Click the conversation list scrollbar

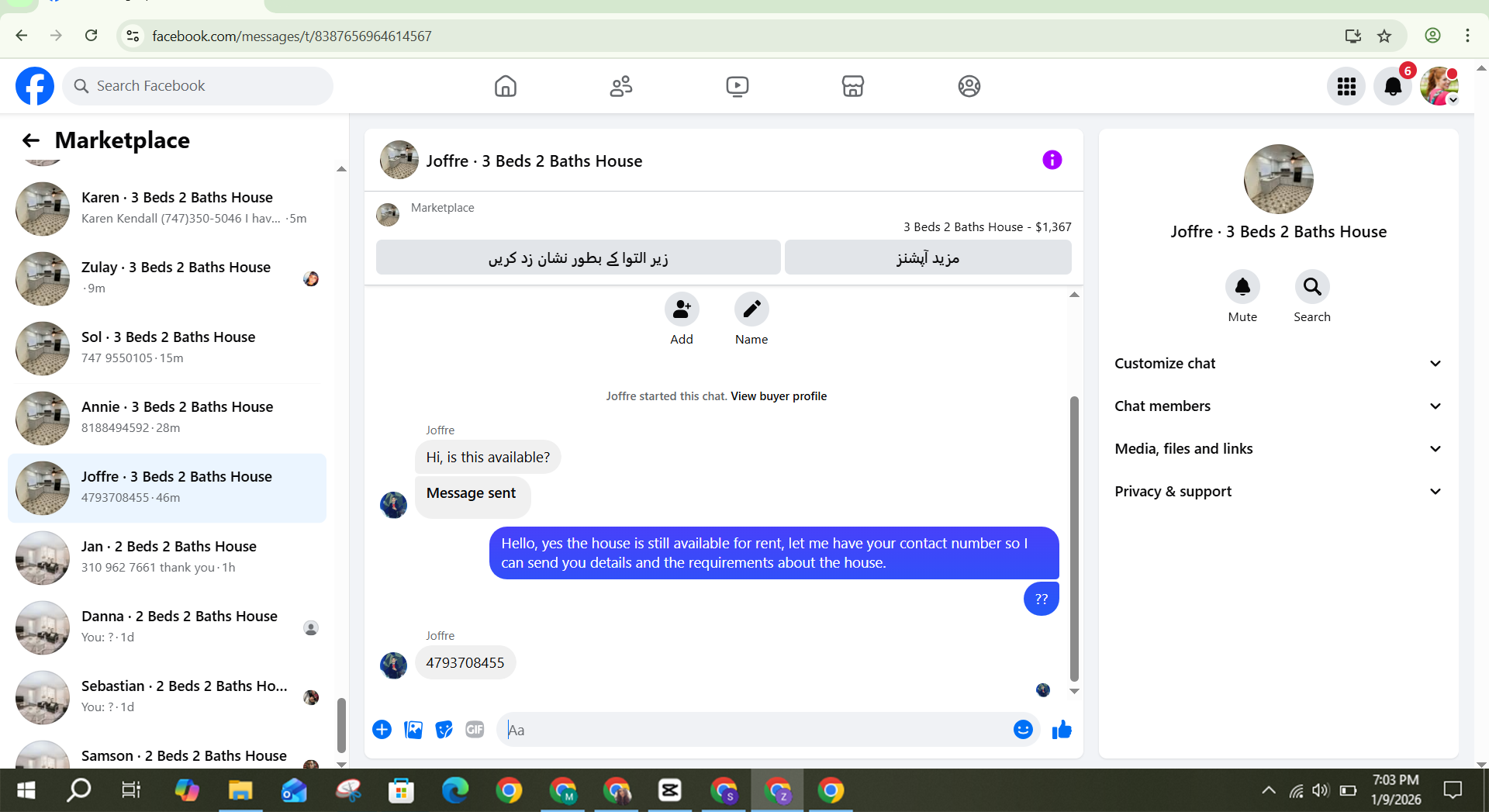[341, 725]
